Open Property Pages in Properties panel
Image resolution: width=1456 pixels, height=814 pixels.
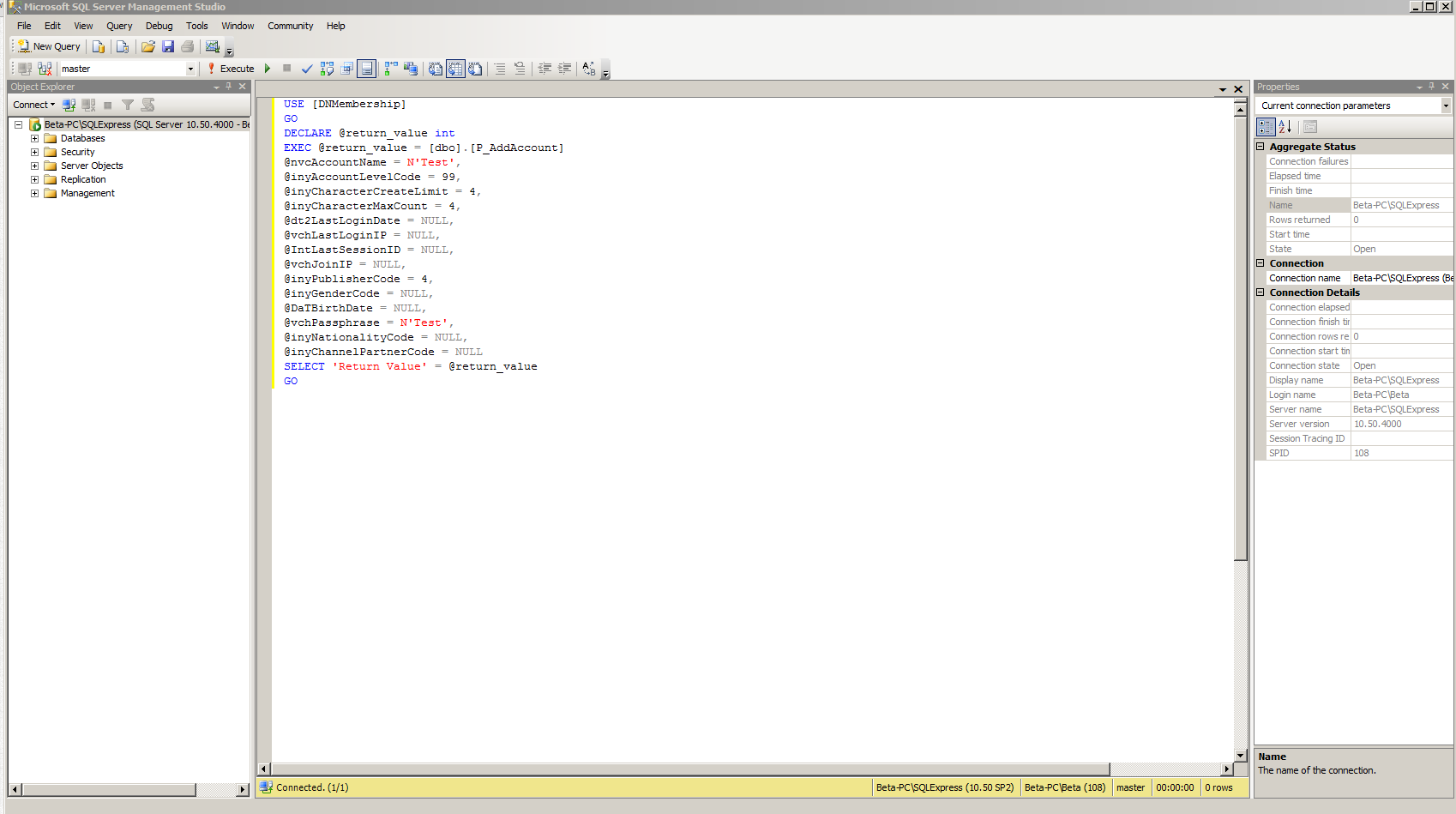pyautogui.click(x=1310, y=127)
